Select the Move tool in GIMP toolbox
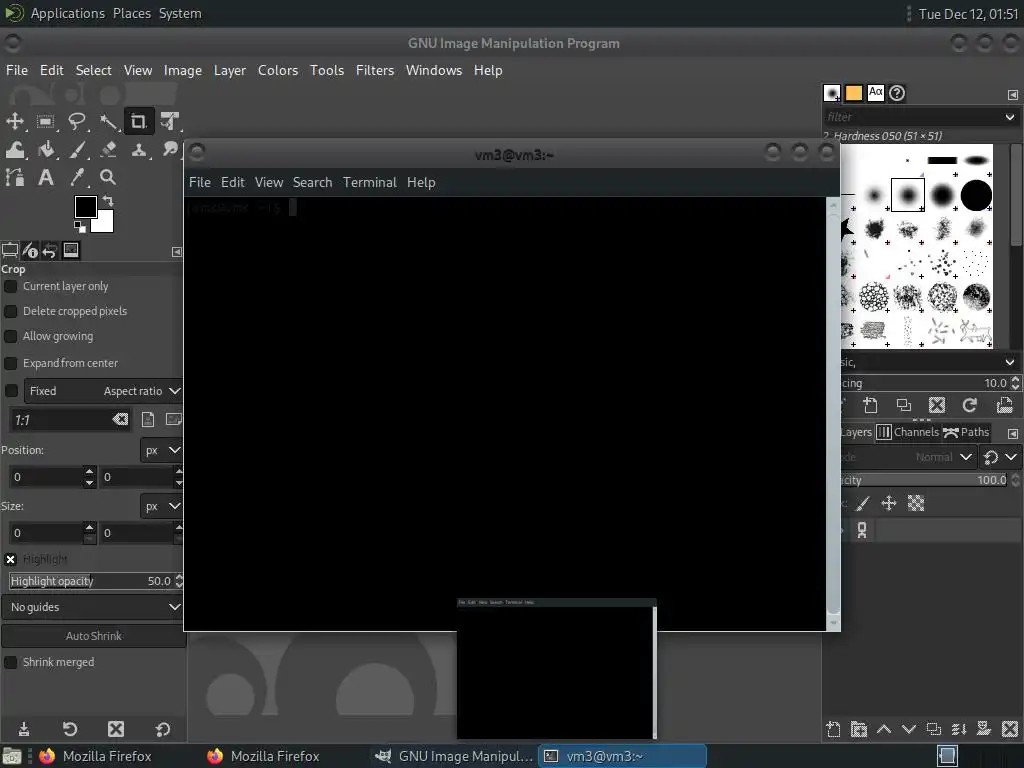The height and width of the screenshot is (768, 1024). click(15, 121)
